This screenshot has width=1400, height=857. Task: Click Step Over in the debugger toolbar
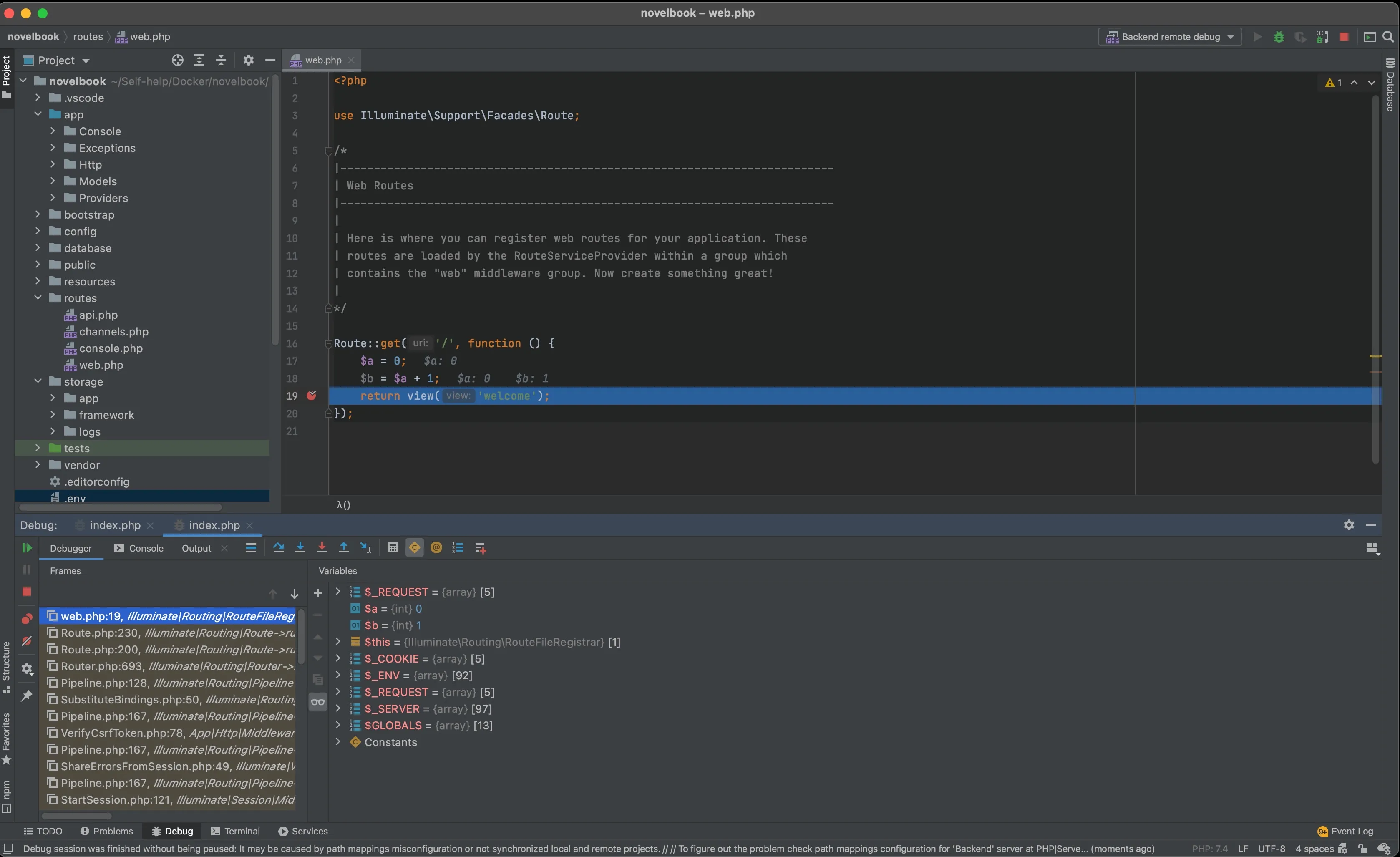tap(278, 548)
